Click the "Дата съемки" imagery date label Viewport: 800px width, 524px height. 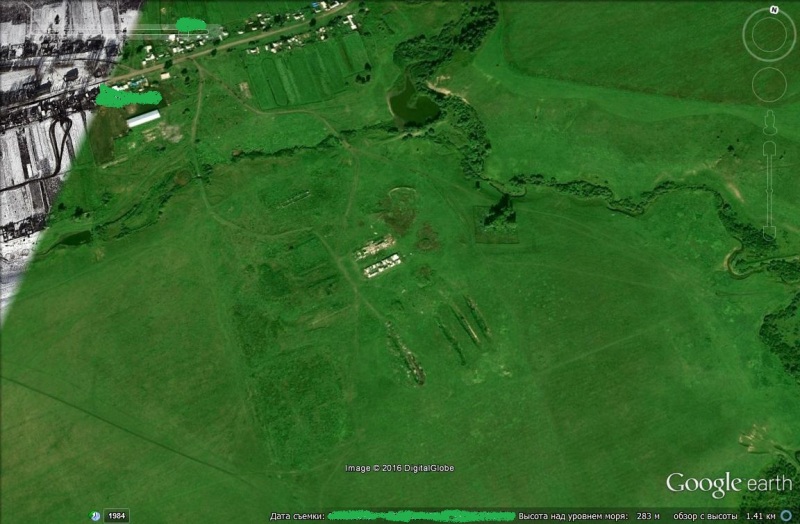pyautogui.click(x=296, y=516)
